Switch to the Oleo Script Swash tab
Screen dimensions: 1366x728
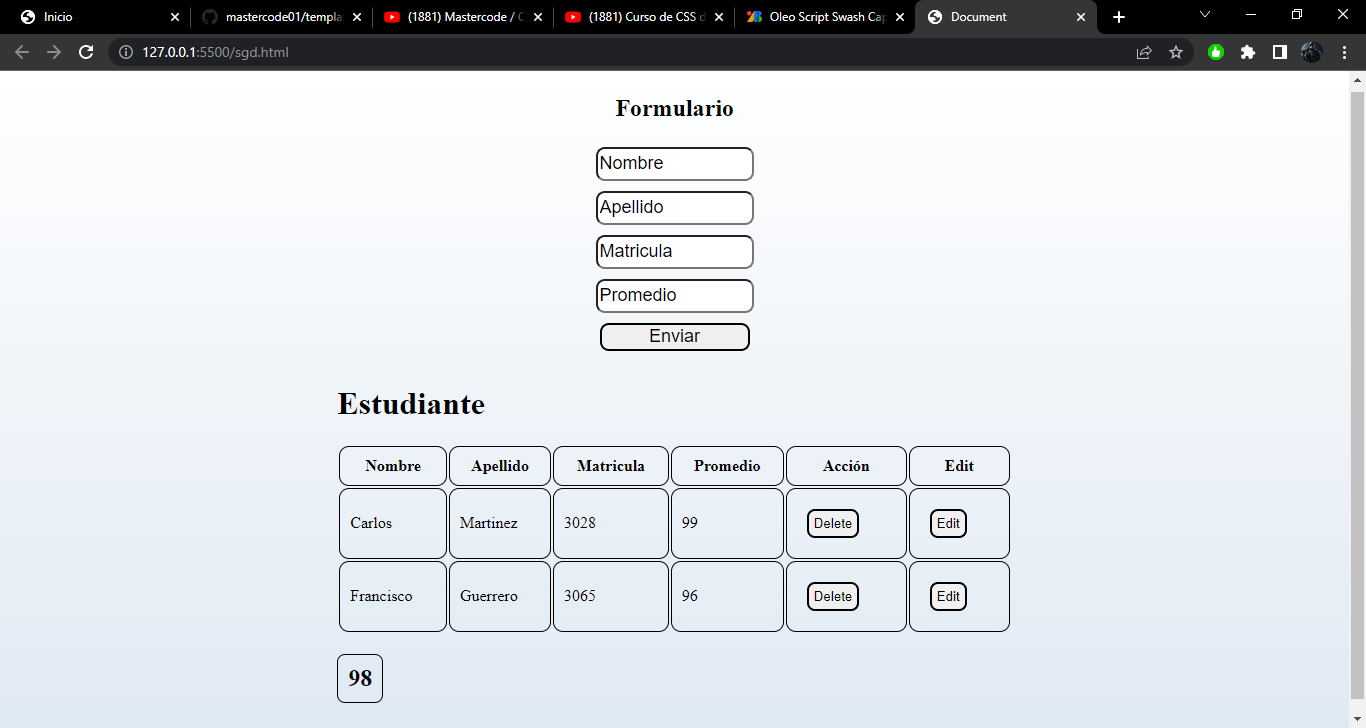point(820,17)
